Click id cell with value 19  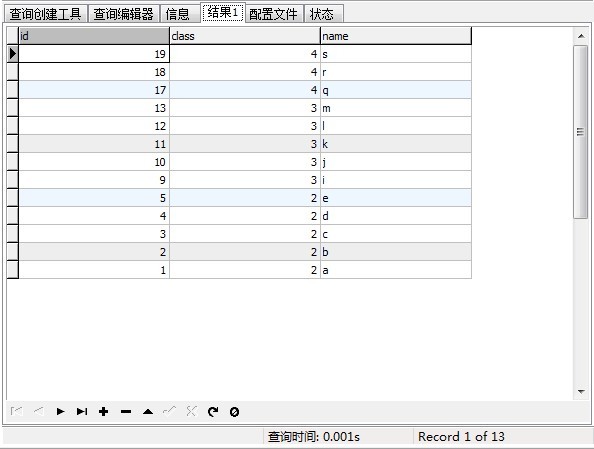(x=94, y=54)
